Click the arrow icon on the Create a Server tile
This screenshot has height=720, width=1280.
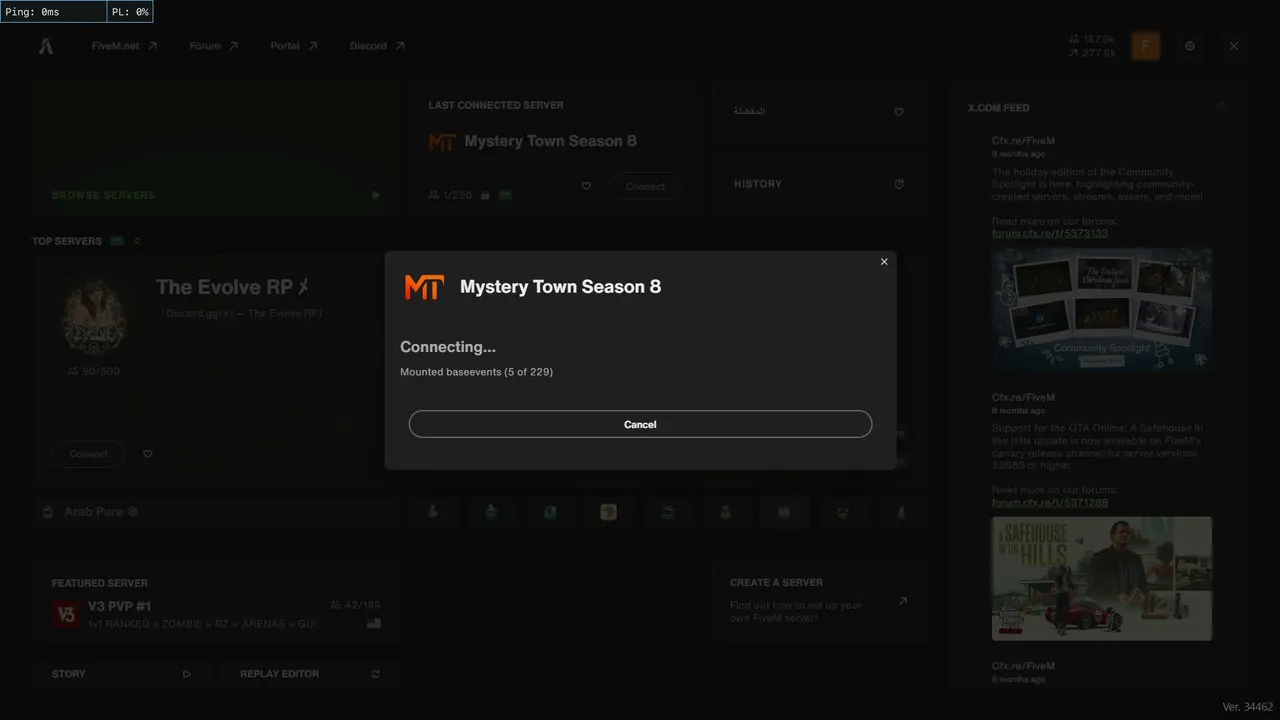tap(903, 601)
